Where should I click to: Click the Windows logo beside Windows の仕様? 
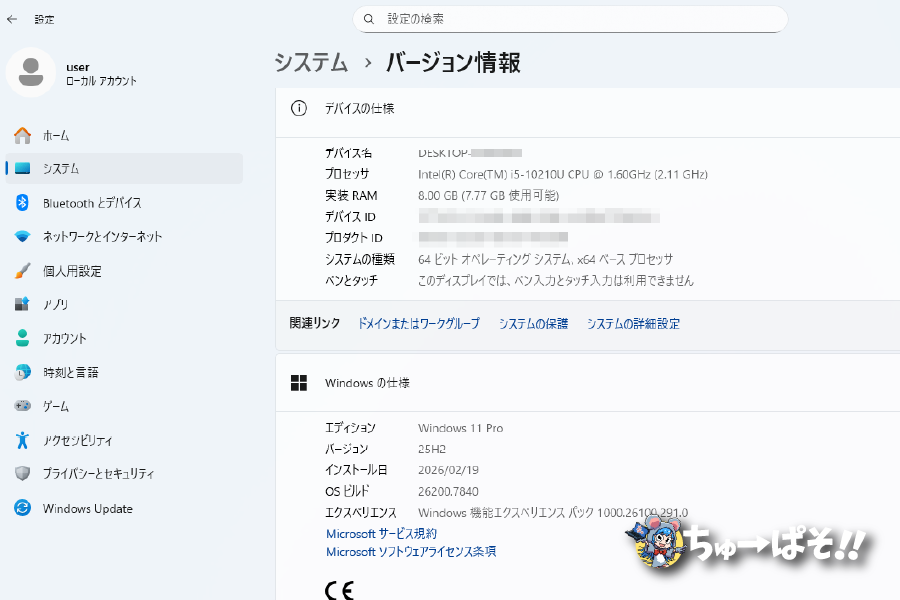(x=299, y=383)
